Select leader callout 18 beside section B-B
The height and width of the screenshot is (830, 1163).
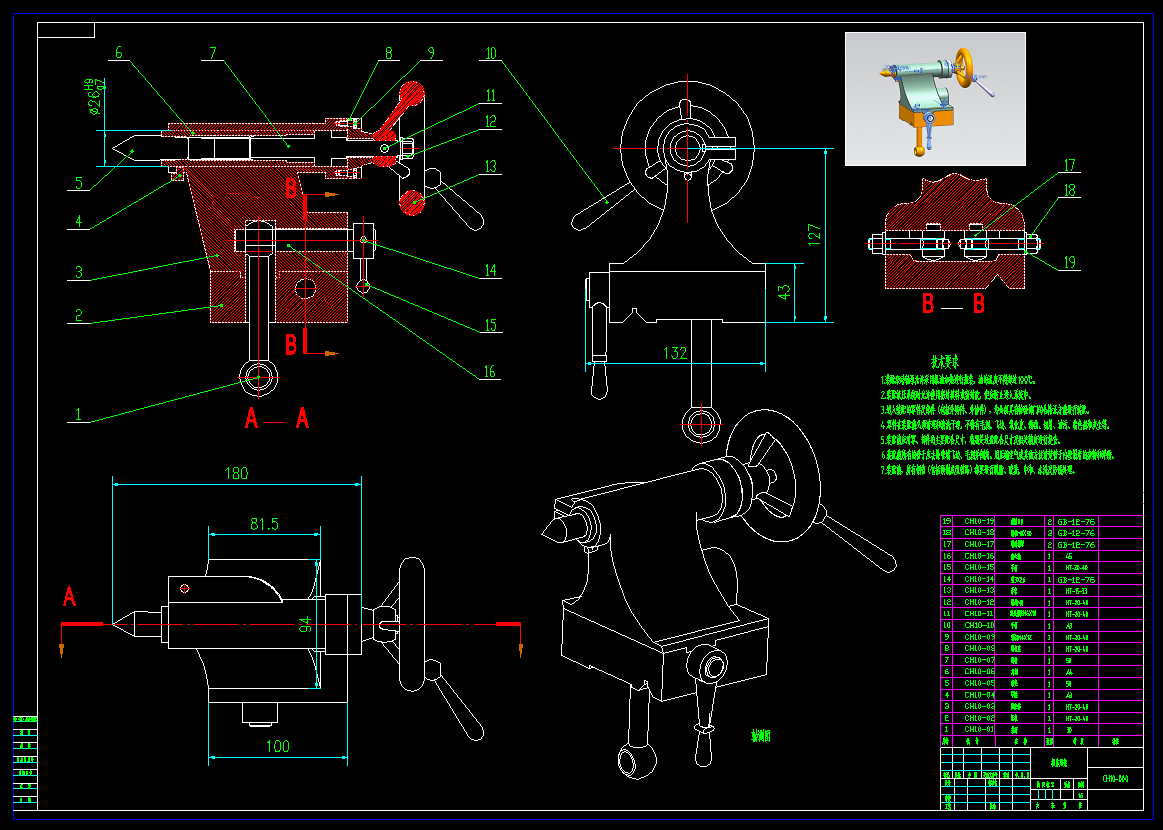point(1070,190)
